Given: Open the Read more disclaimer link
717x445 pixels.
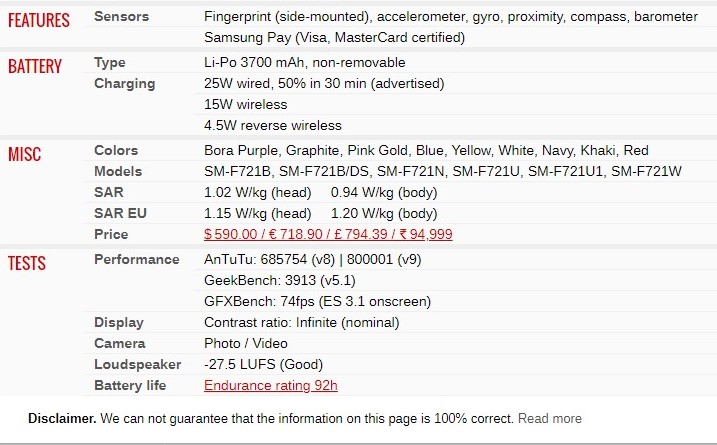Looking at the screenshot, I should pyautogui.click(x=550, y=418).
